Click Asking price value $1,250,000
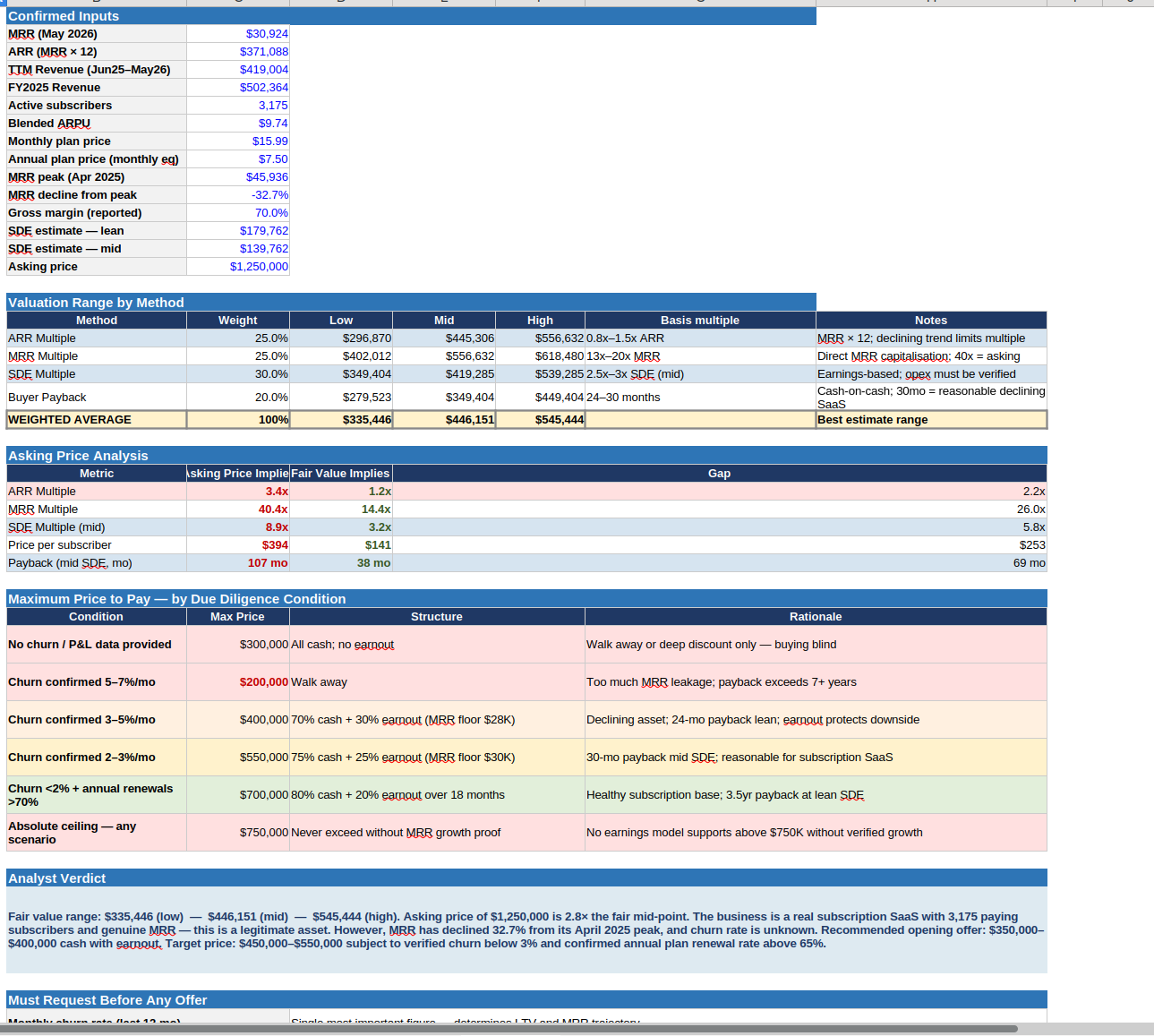 click(x=238, y=267)
